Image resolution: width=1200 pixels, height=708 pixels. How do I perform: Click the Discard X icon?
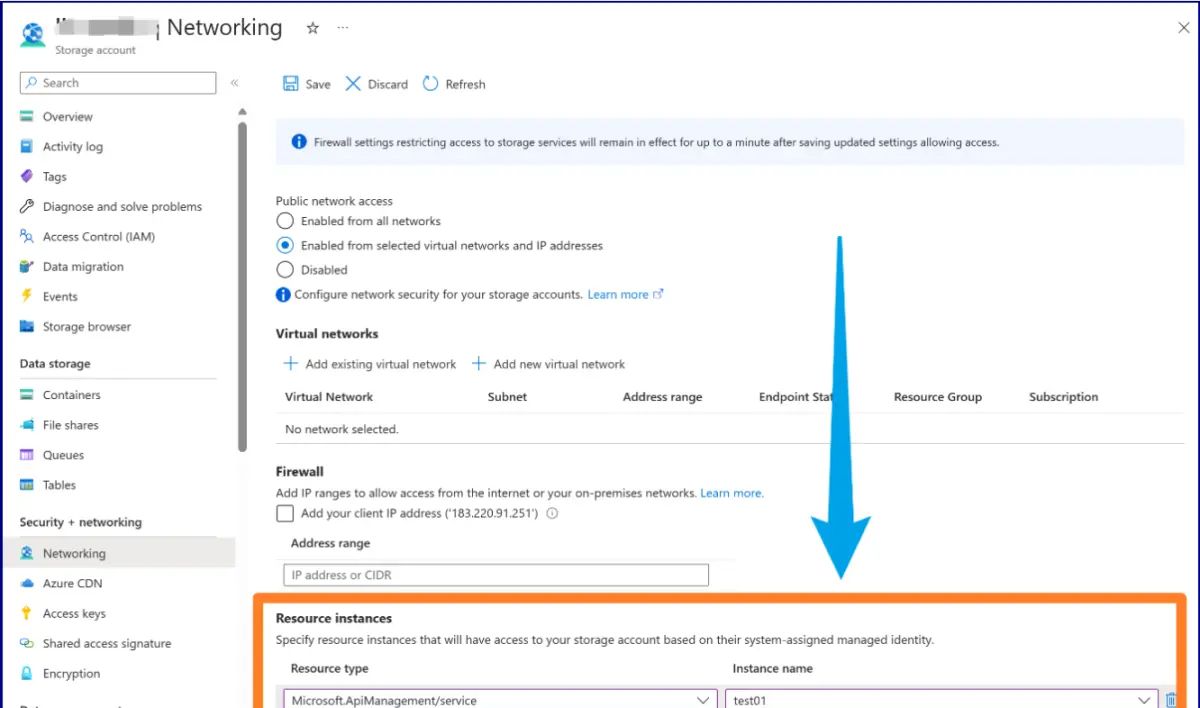[x=353, y=84]
